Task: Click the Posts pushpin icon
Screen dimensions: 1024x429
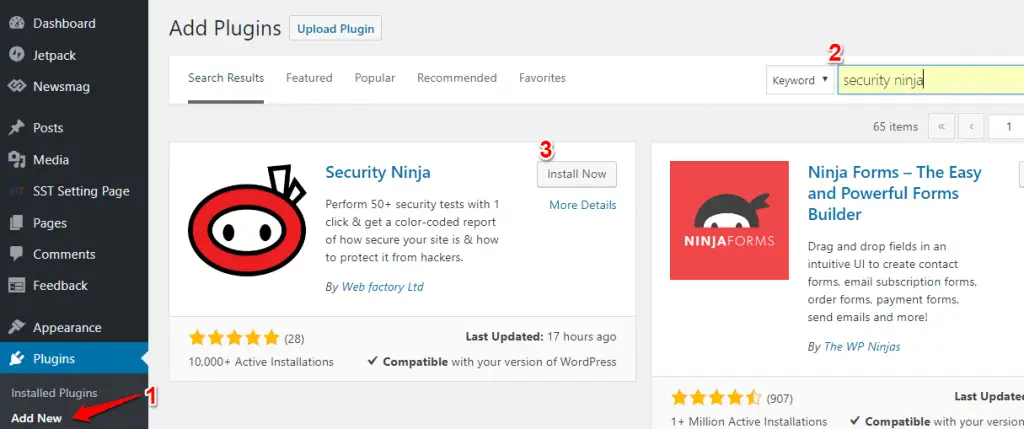Action: click(16, 127)
